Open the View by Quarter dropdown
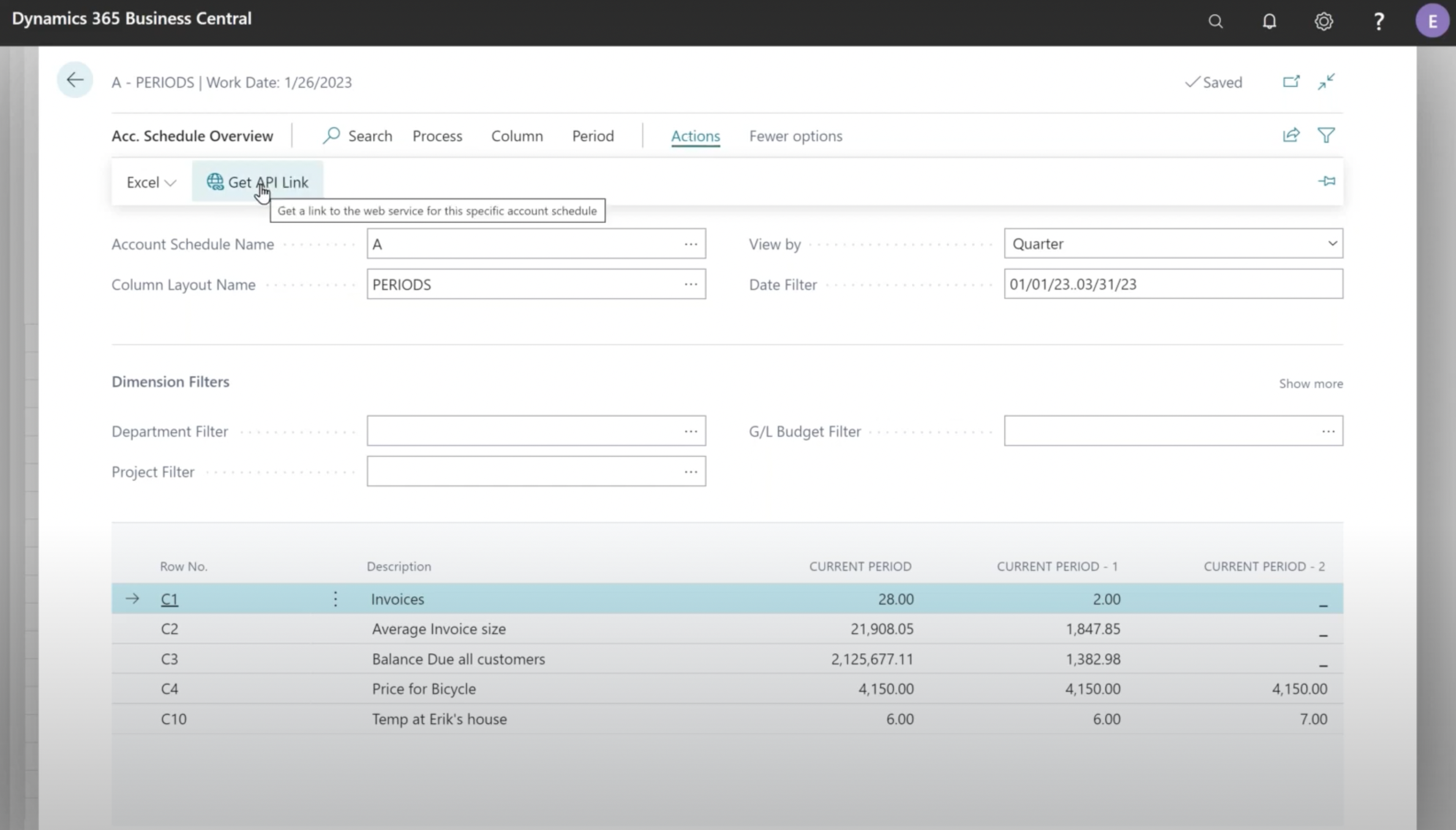Screen dimensions: 1456x830 [1173, 244]
